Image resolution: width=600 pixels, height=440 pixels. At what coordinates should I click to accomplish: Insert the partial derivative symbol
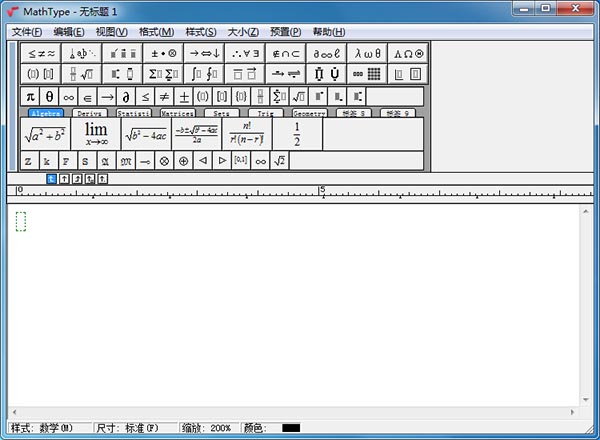(x=126, y=96)
